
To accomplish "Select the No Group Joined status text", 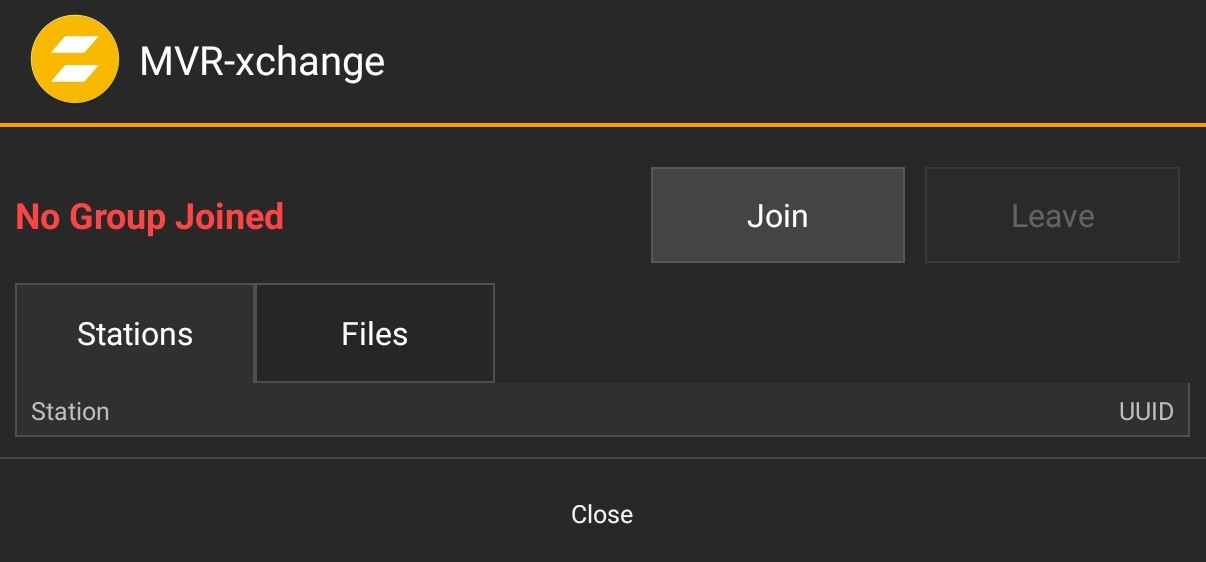I will coord(150,216).
